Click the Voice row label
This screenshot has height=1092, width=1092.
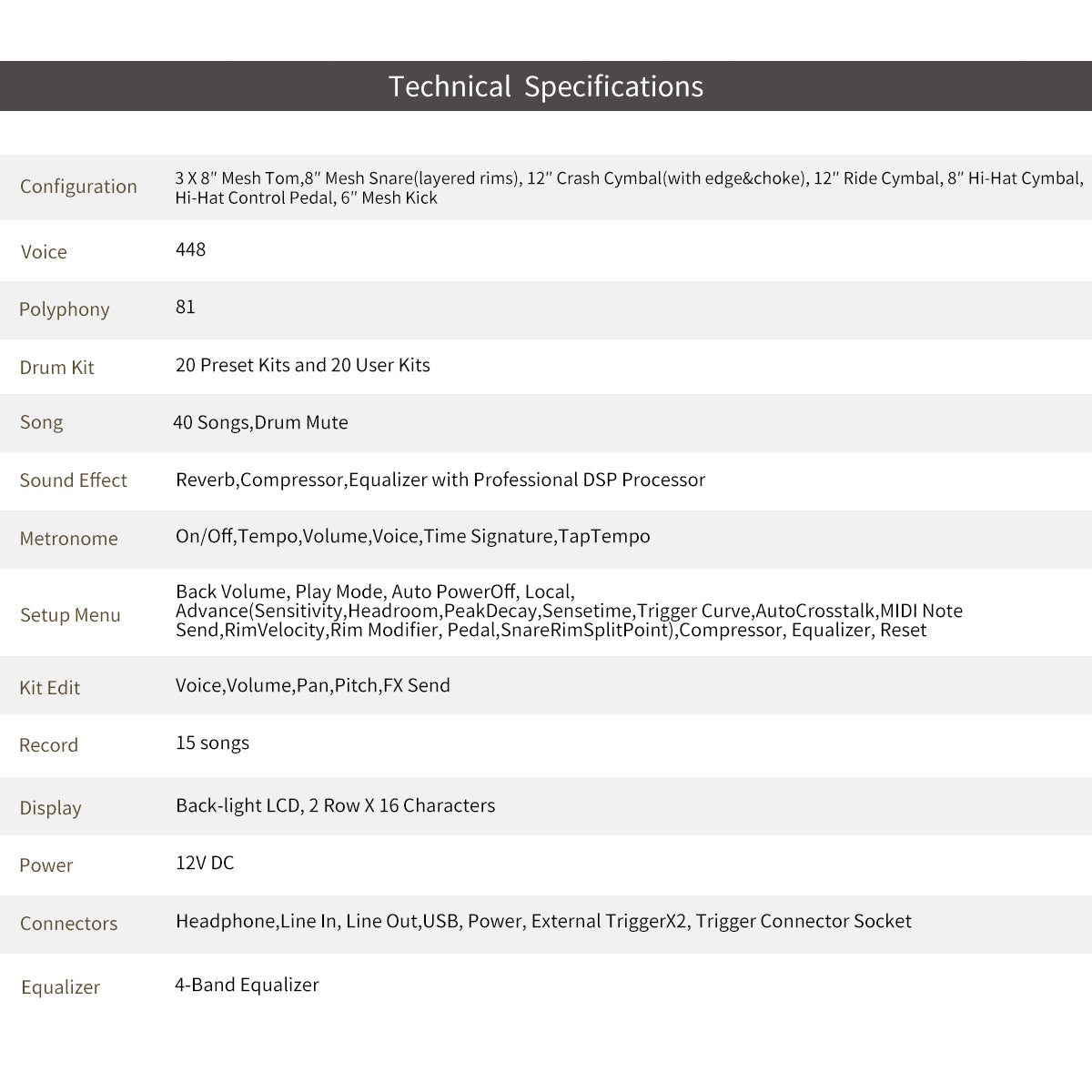44,252
